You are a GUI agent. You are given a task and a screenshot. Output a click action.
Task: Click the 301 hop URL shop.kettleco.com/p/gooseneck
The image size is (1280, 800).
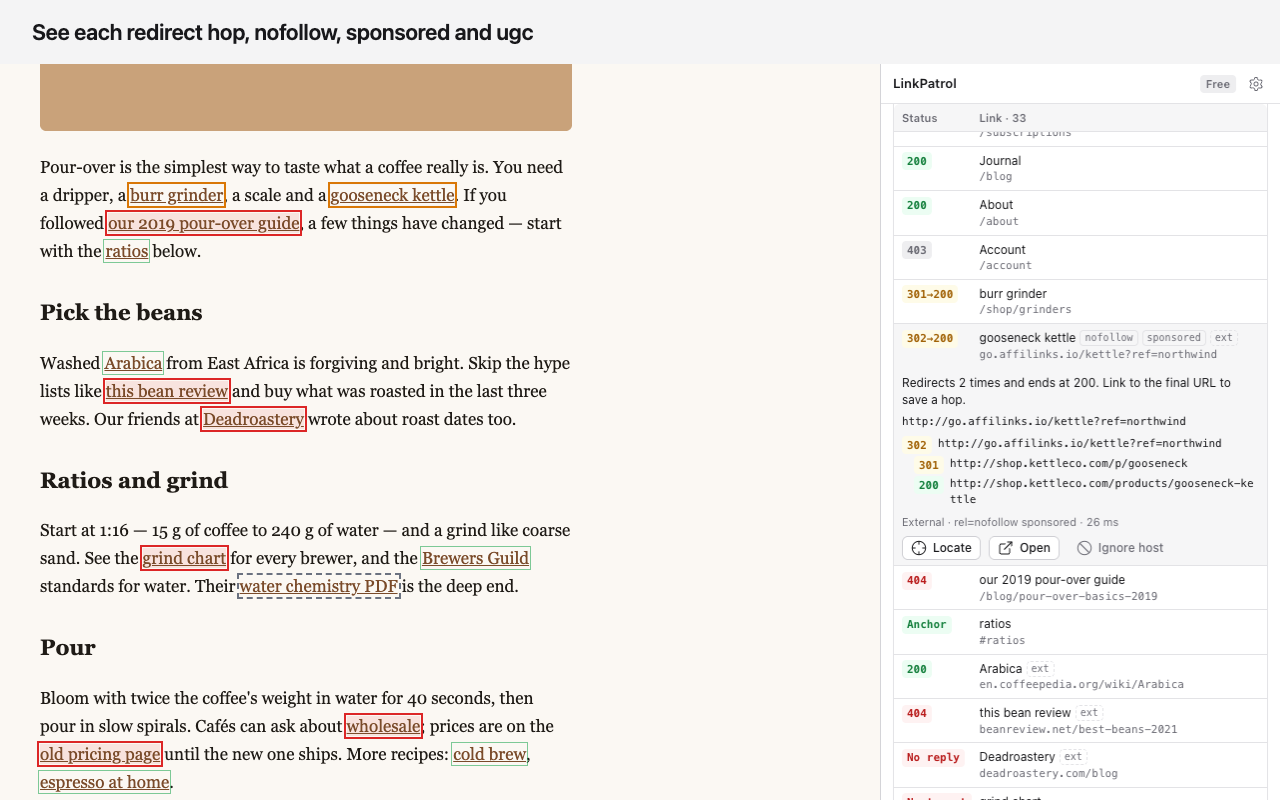1068,464
